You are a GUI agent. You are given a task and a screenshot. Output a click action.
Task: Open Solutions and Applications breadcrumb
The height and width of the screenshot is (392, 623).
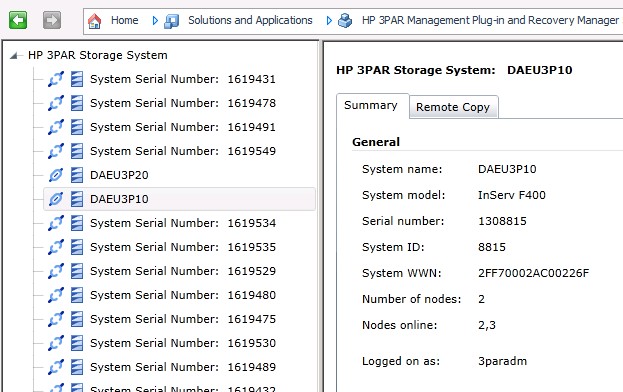click(250, 20)
